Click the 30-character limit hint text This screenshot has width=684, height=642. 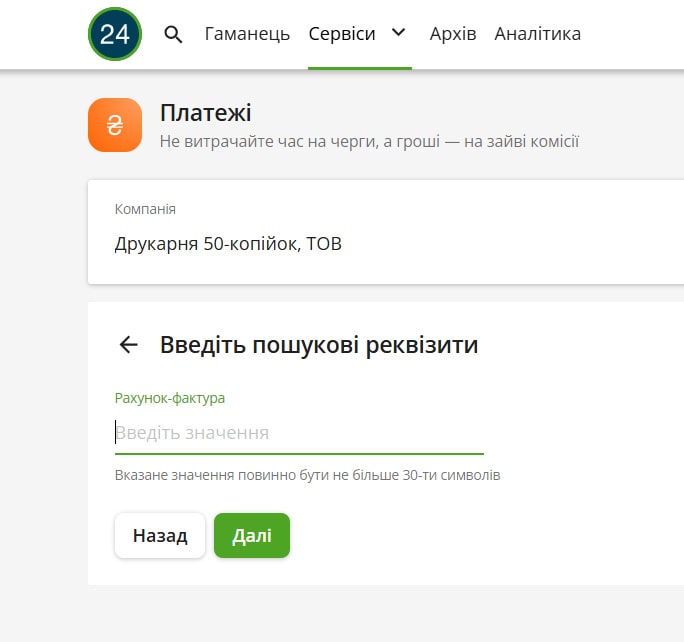[307, 475]
